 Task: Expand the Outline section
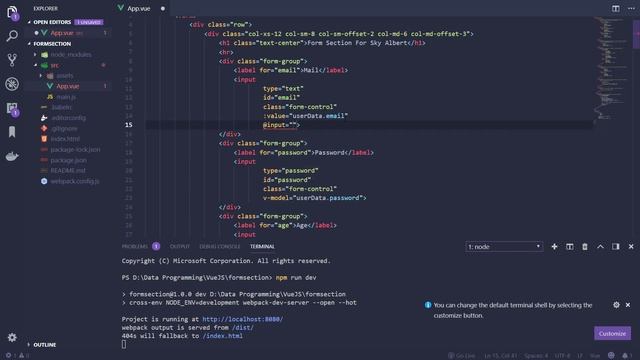pyautogui.click(x=29, y=345)
